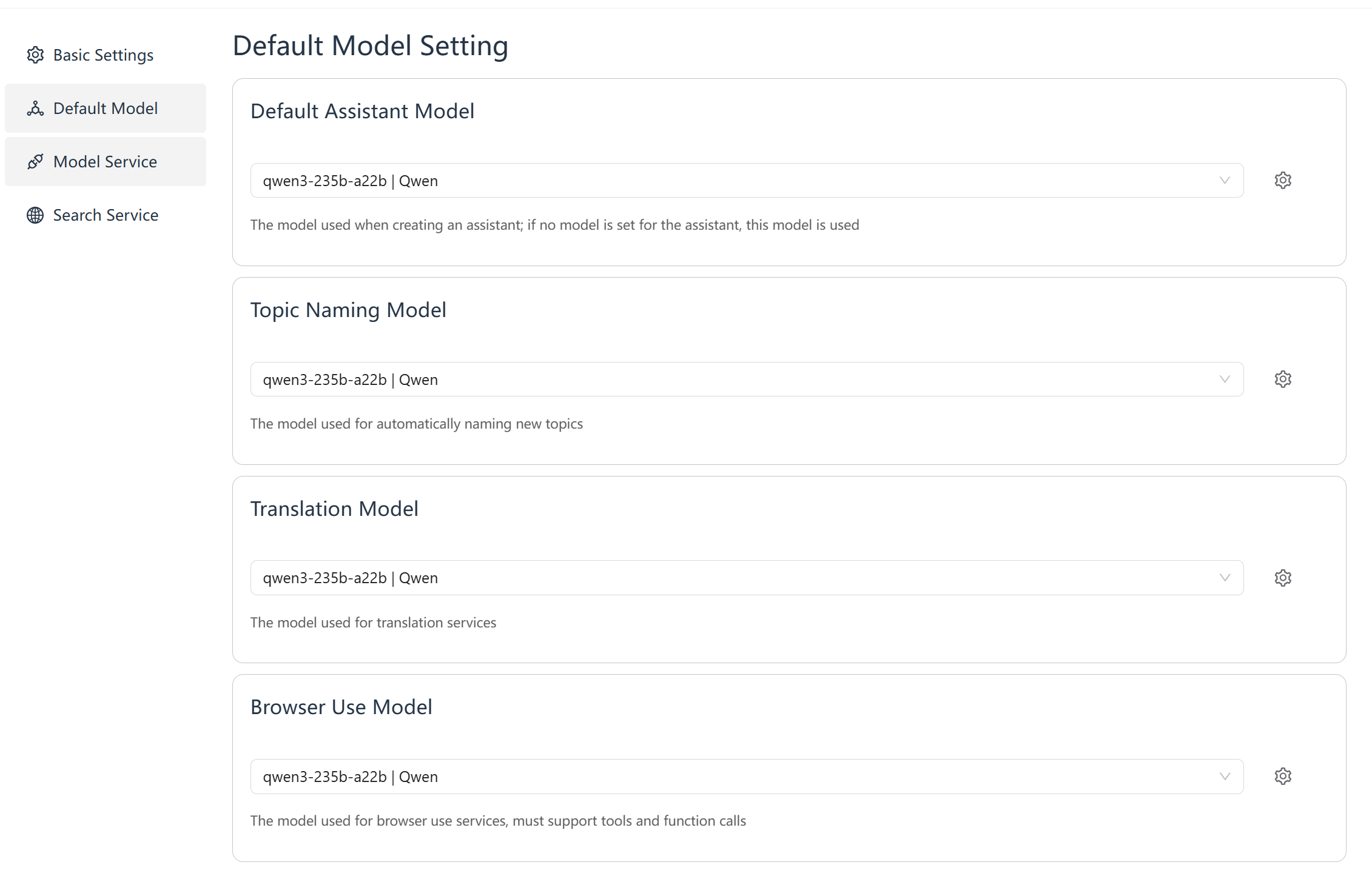The height and width of the screenshot is (879, 1372).
Task: Open settings gear for Browser Use Model
Action: pos(1282,777)
